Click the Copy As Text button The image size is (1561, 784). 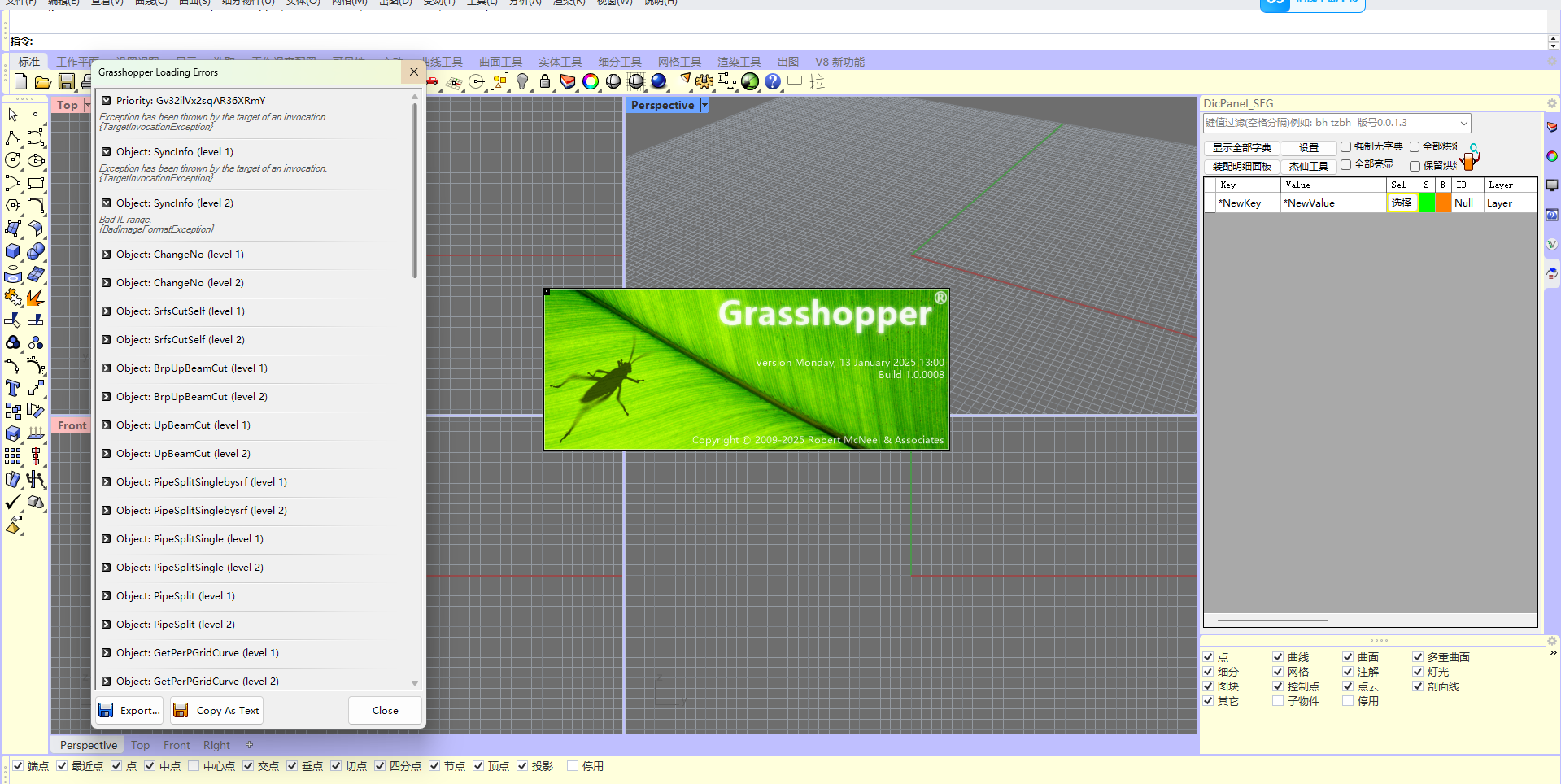coord(217,711)
